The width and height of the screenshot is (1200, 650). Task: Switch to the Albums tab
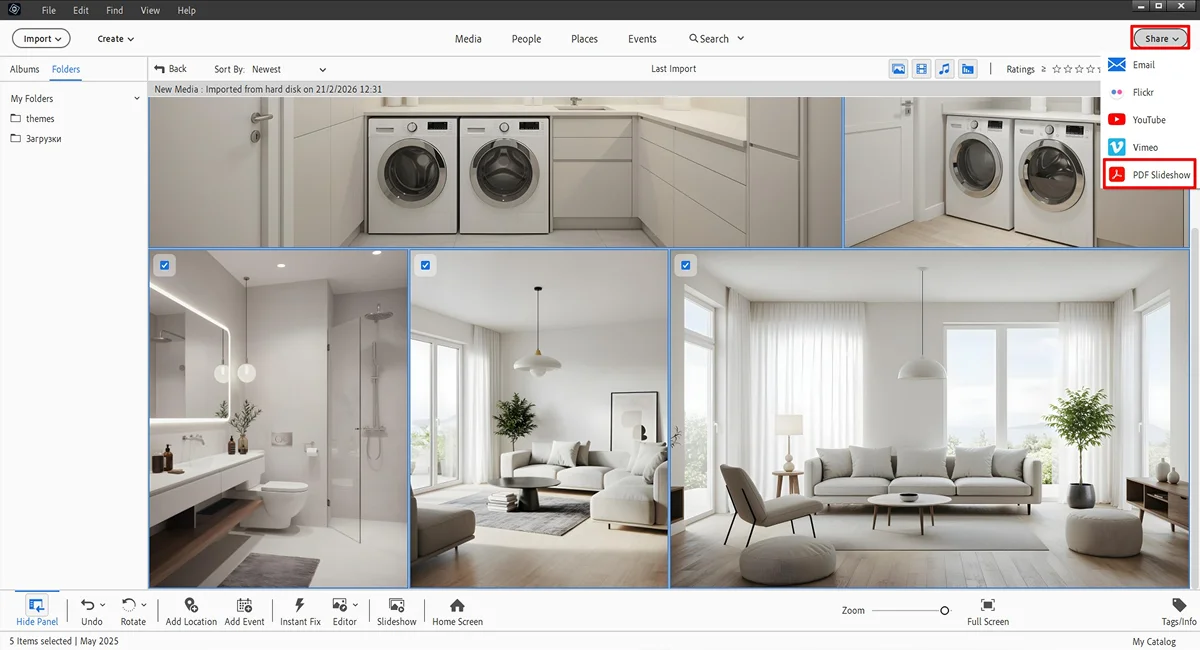click(25, 69)
